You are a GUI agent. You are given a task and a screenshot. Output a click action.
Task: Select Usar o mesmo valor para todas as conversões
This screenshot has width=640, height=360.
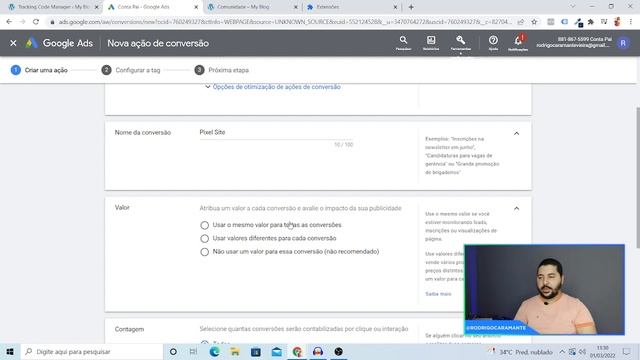click(204, 225)
